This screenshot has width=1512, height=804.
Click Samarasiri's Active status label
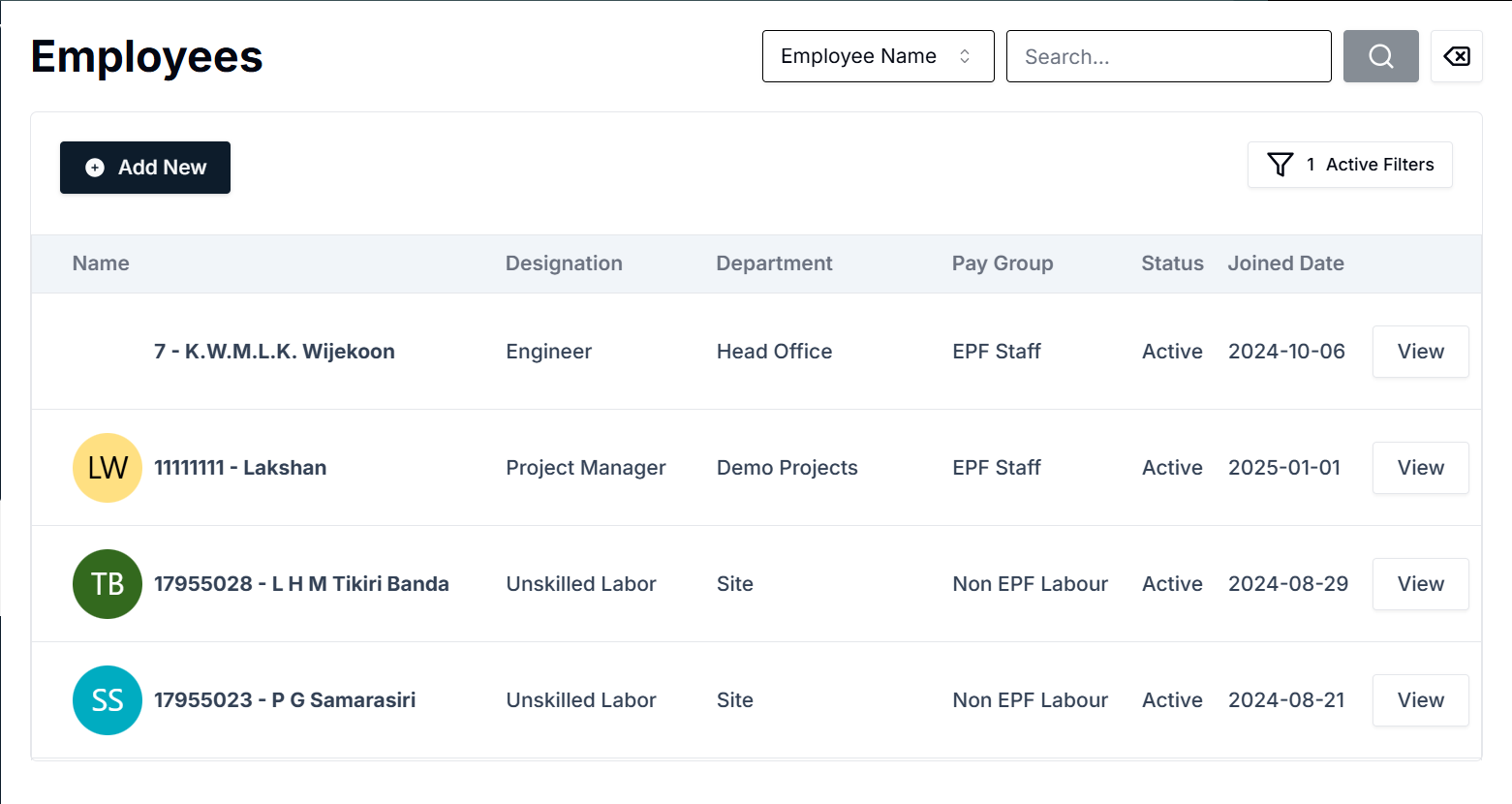[x=1171, y=700]
